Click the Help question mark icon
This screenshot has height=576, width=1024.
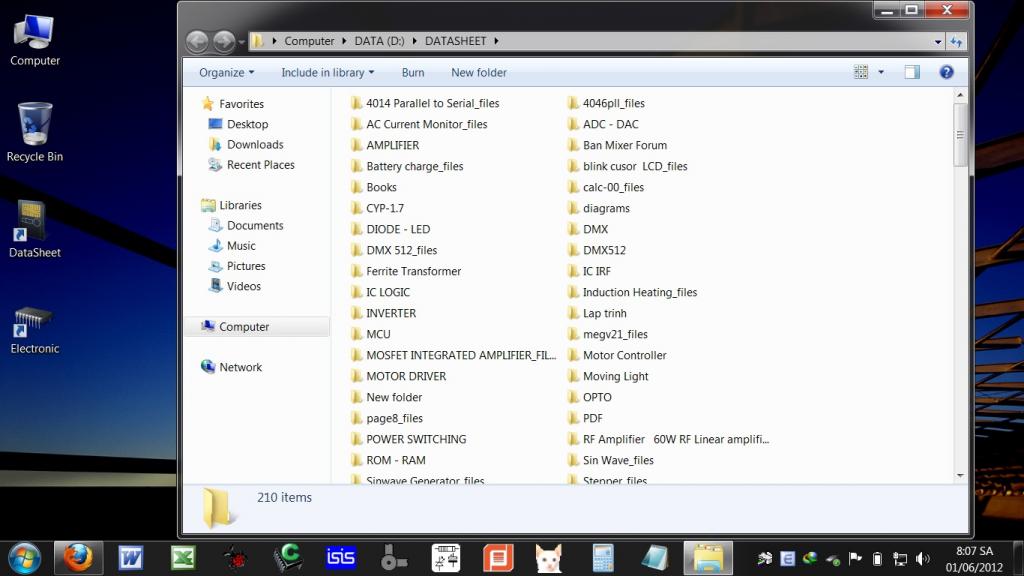(x=946, y=72)
